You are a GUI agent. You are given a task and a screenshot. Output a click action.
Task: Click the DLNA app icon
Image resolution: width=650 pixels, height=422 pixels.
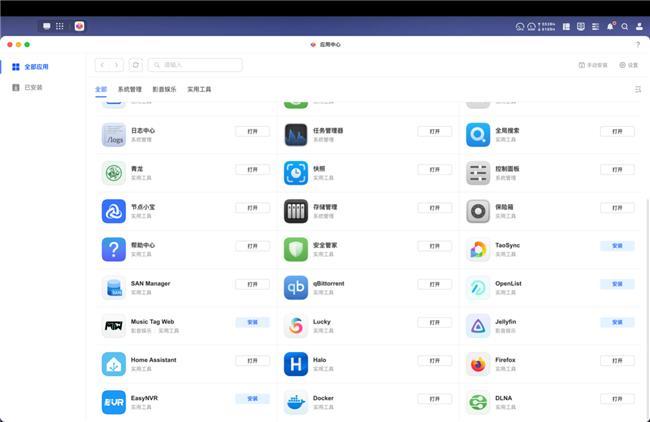pos(478,402)
